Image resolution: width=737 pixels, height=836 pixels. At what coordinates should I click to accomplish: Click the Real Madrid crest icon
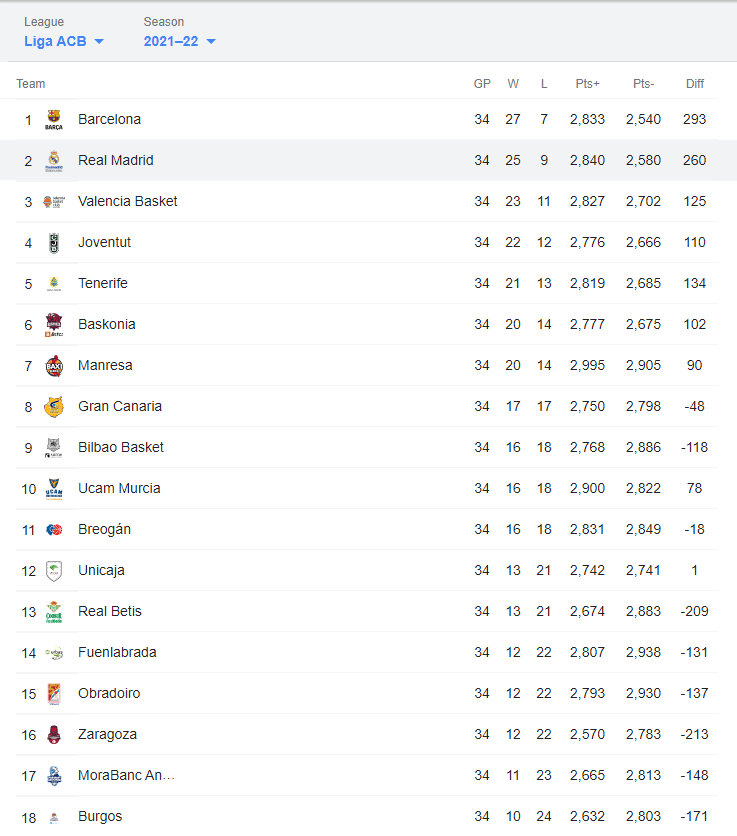pyautogui.click(x=54, y=160)
